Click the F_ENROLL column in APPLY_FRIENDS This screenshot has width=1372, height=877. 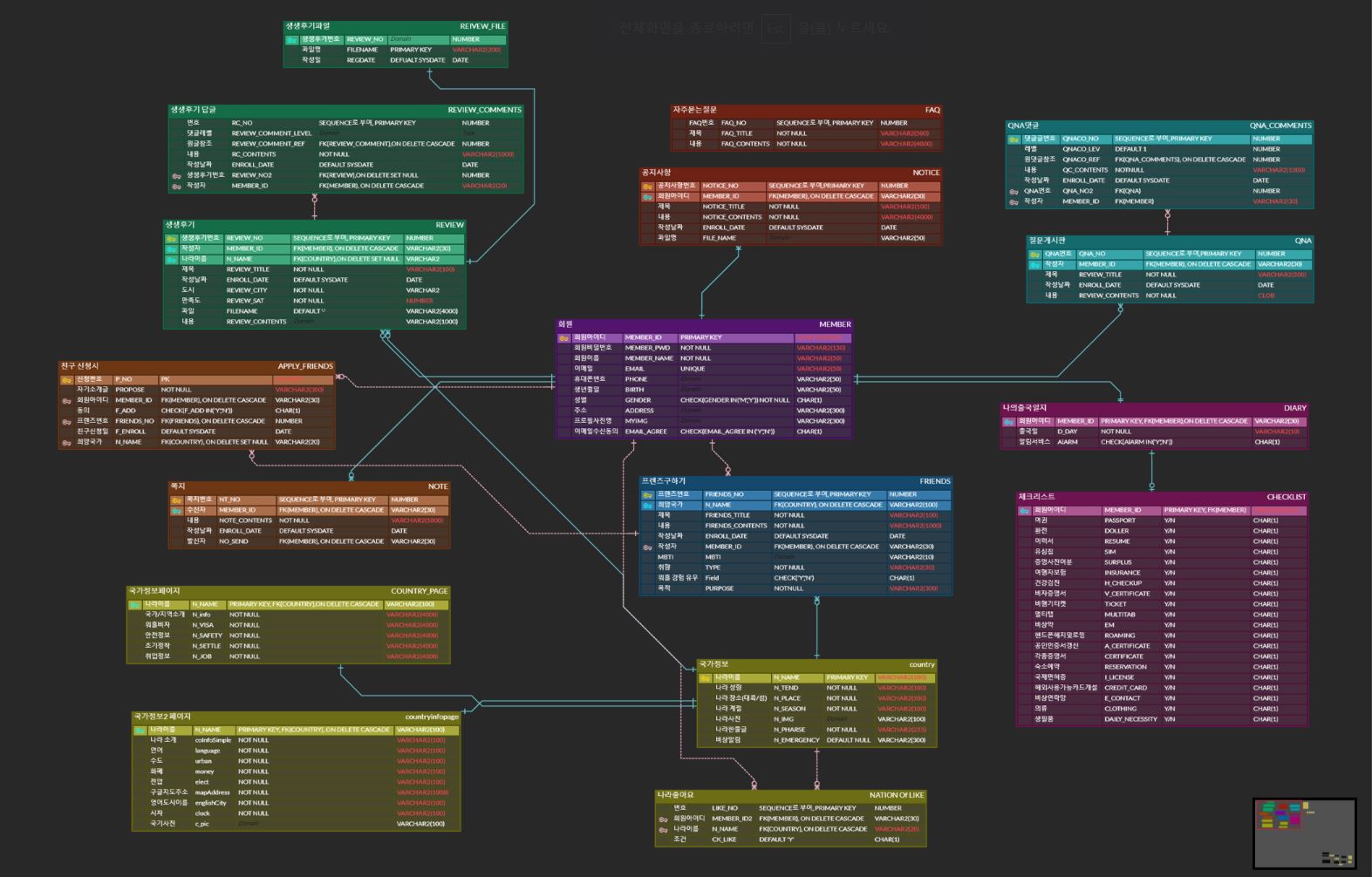(x=130, y=432)
